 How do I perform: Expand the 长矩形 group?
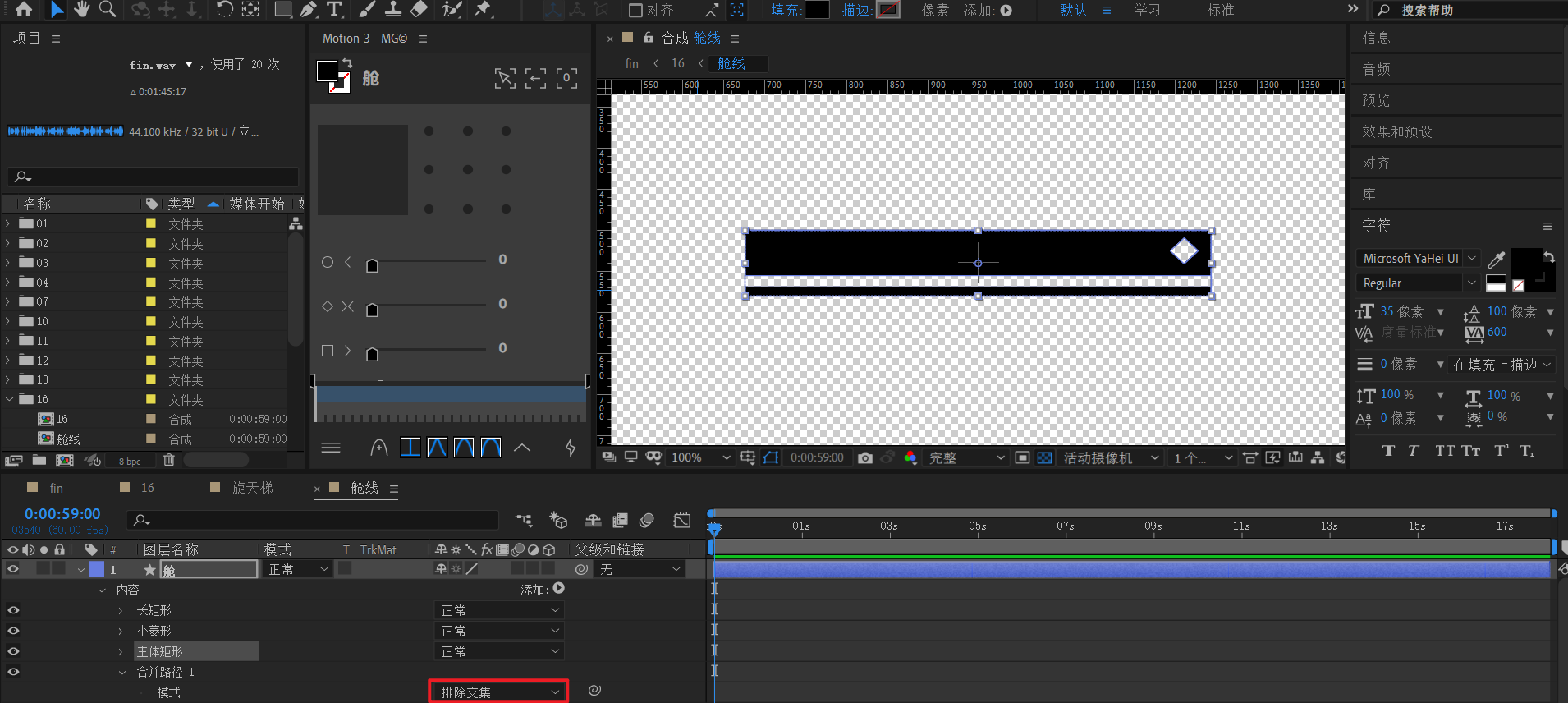click(121, 610)
